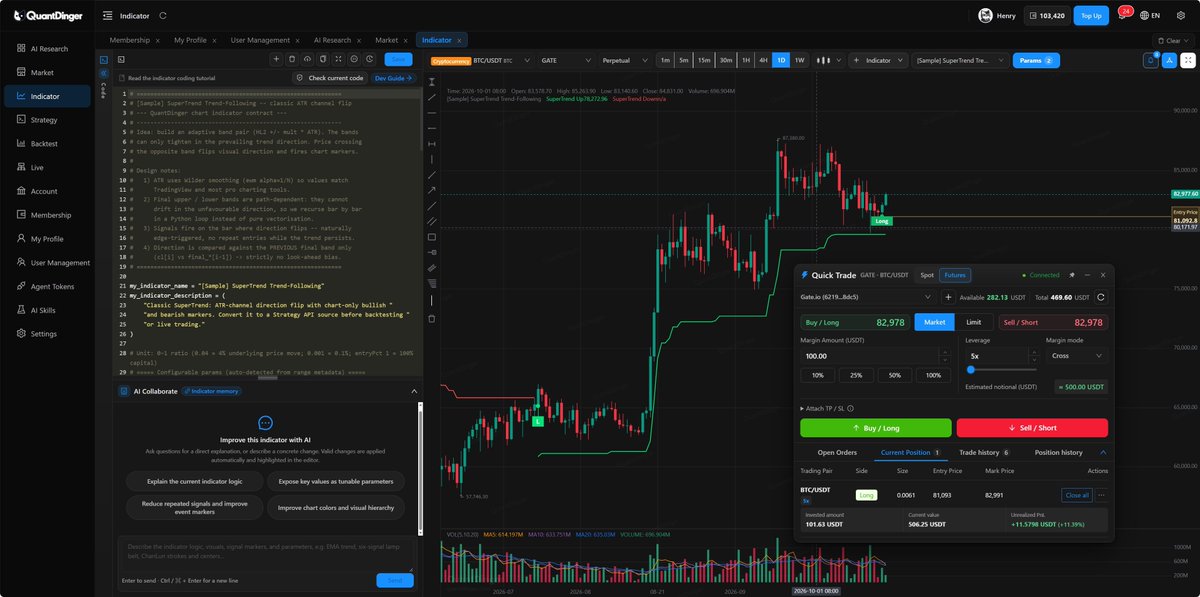Open Perpetual contract type dropdown
The height and width of the screenshot is (597, 1200).
click(x=625, y=60)
